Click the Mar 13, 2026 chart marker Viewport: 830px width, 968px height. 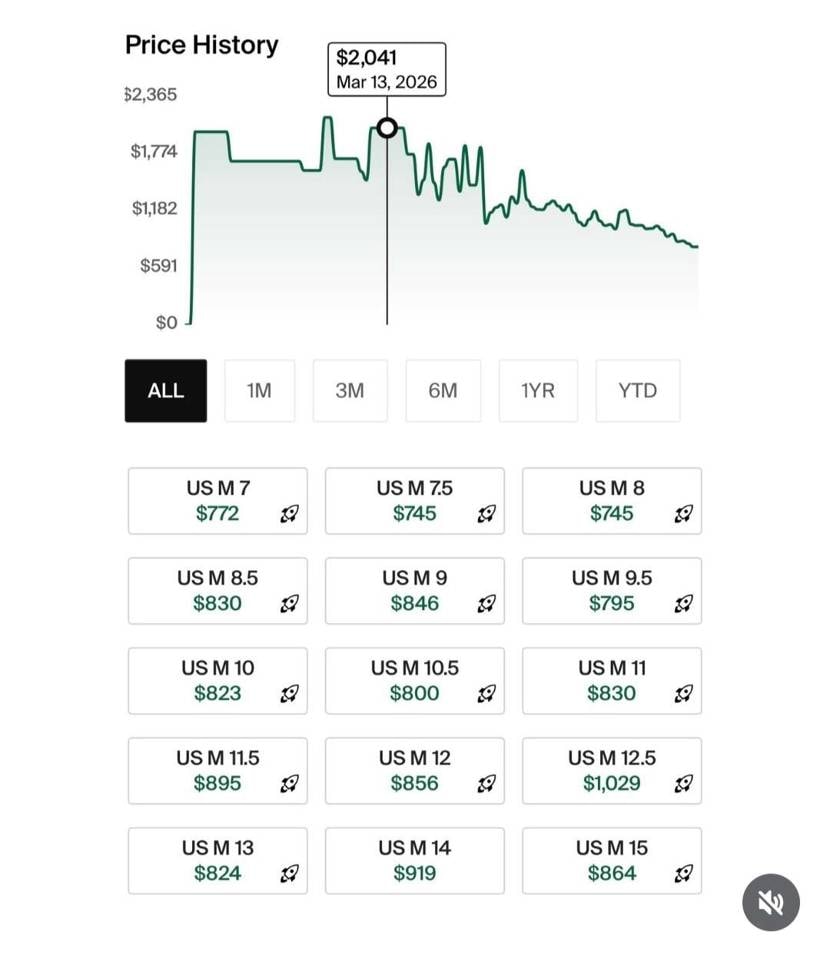tap(387, 128)
